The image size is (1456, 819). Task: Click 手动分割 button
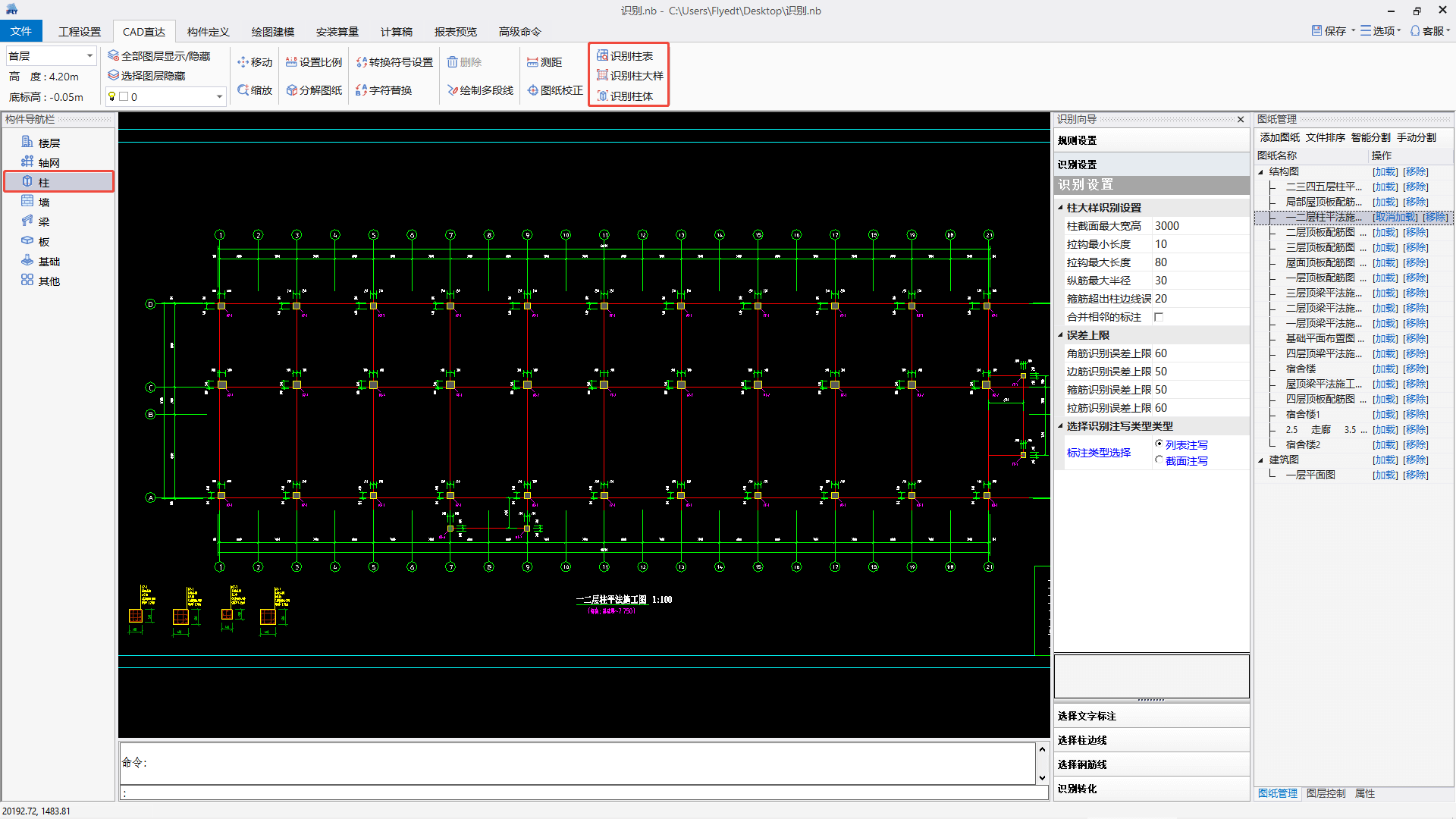(1417, 137)
